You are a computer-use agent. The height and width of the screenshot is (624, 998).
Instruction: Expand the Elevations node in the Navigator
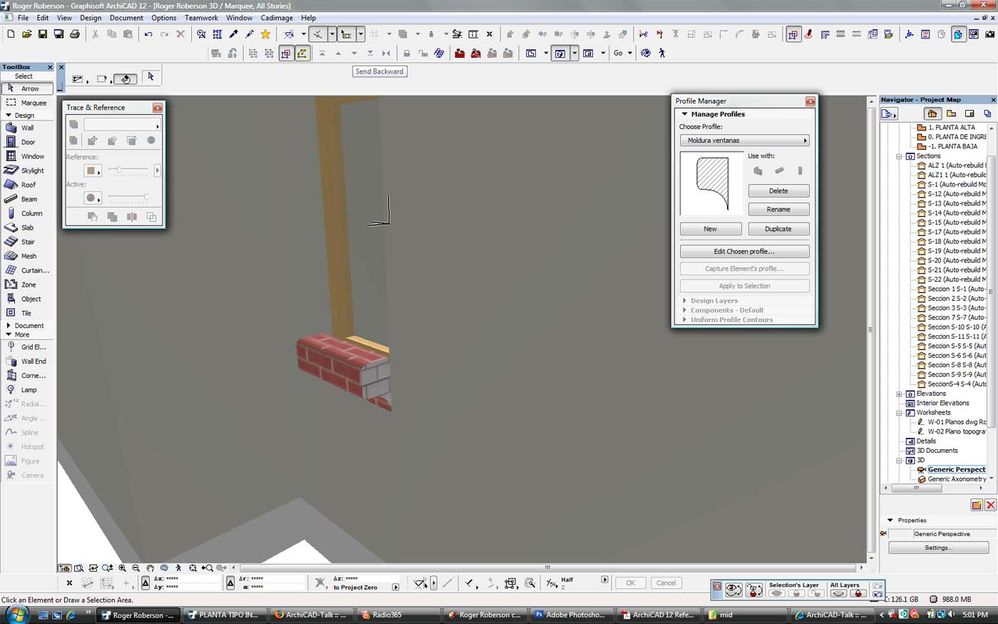click(x=899, y=394)
